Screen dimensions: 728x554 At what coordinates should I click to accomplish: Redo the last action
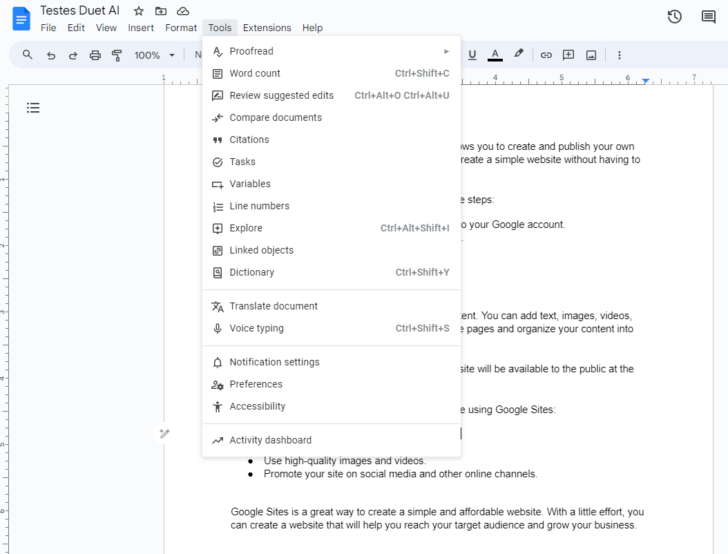73,55
